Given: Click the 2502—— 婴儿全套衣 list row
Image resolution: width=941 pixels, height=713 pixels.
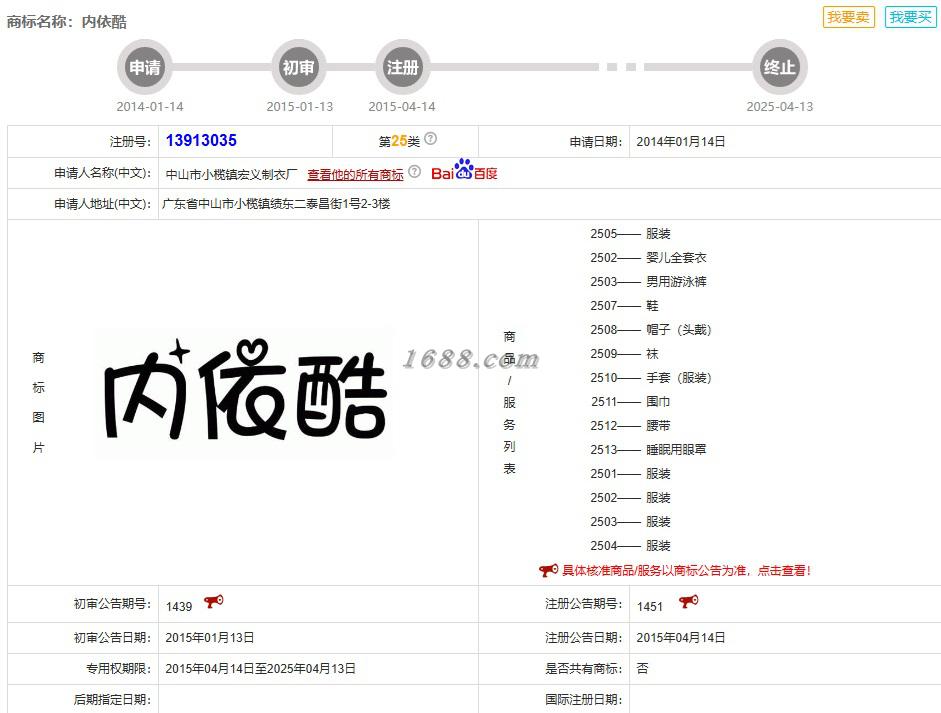Looking at the screenshot, I should point(648,257).
